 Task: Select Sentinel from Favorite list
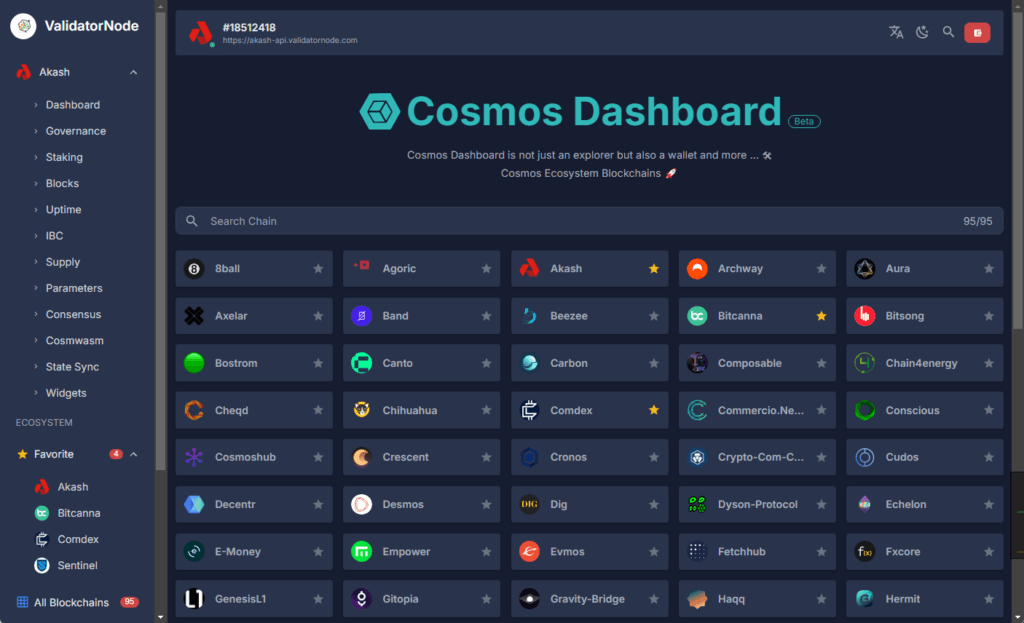pos(79,565)
